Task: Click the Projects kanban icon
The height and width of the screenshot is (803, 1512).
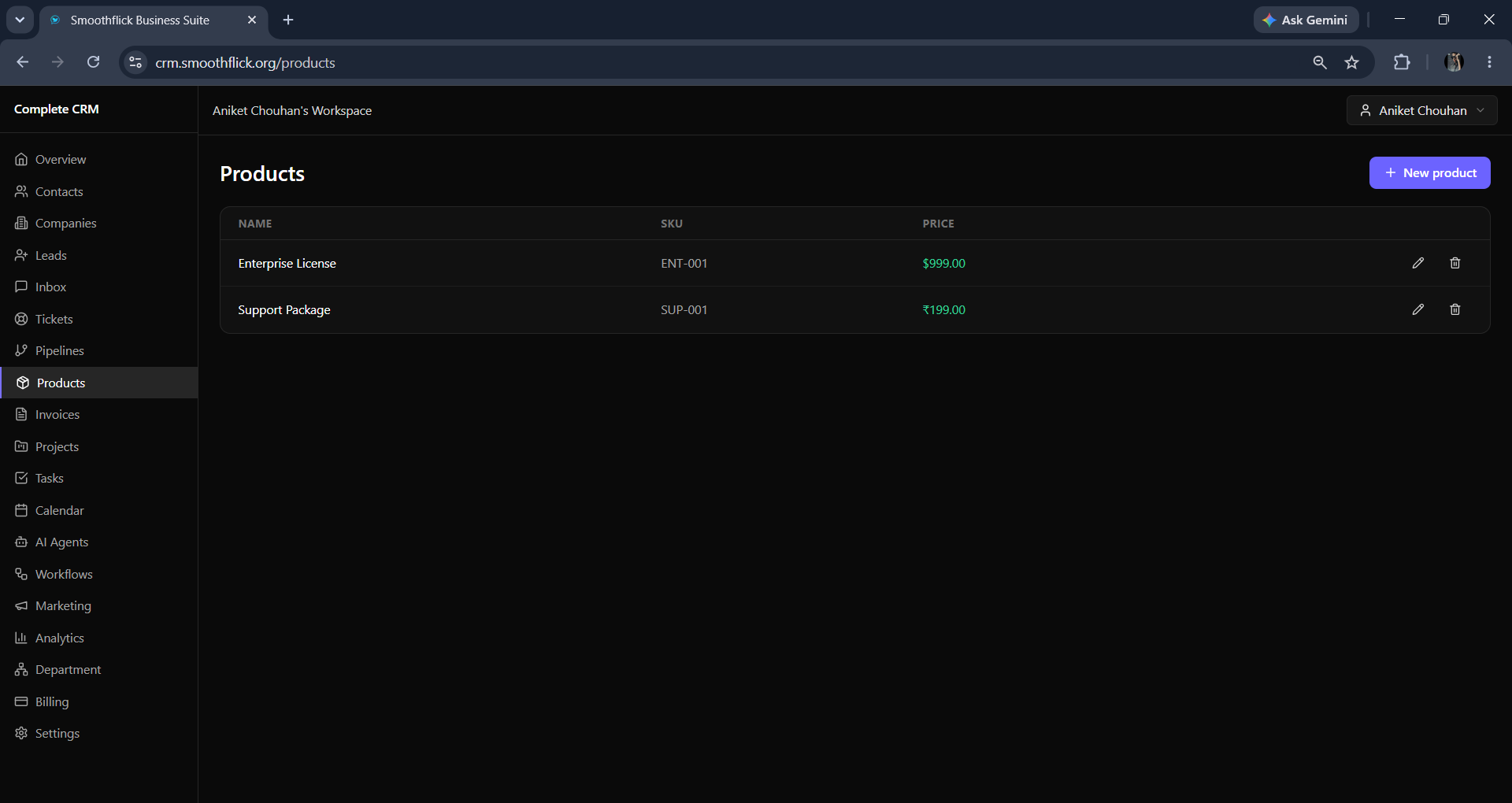Action: [x=21, y=446]
